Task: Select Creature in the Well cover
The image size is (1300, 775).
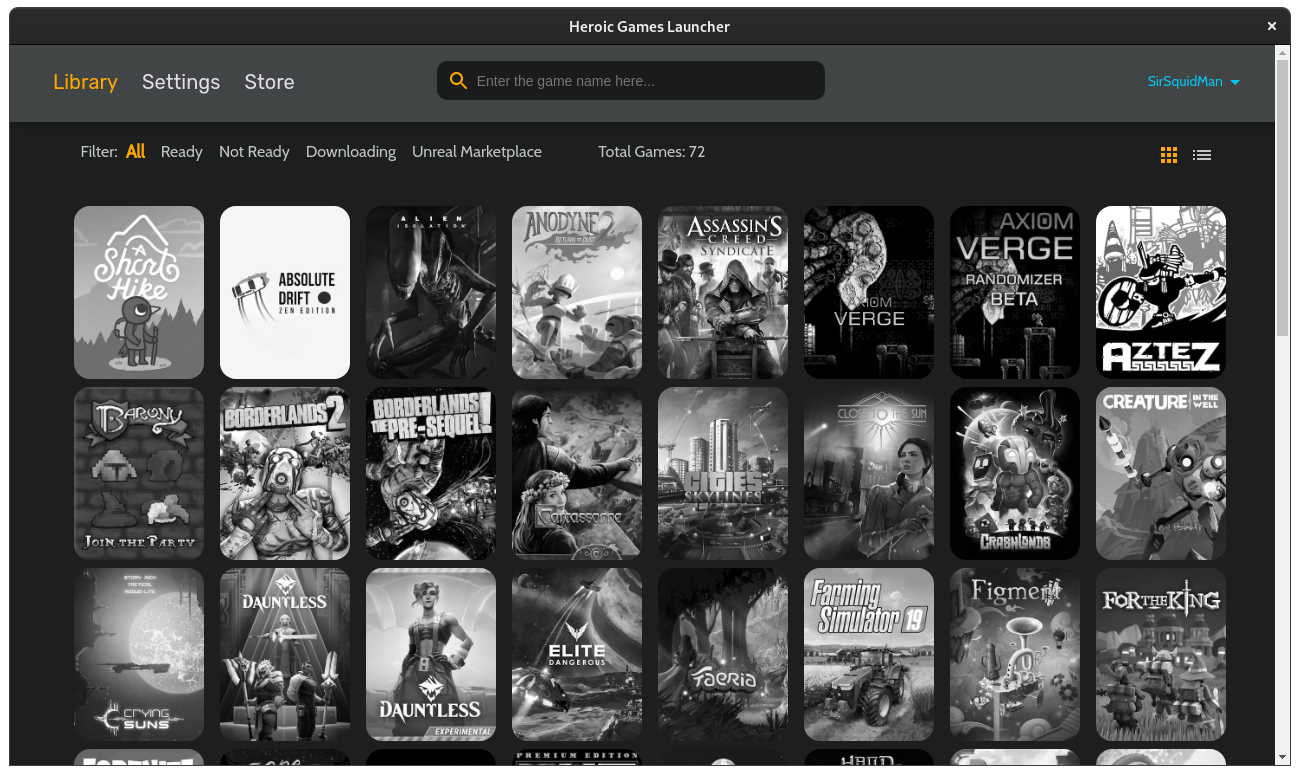Action: 1161,473
